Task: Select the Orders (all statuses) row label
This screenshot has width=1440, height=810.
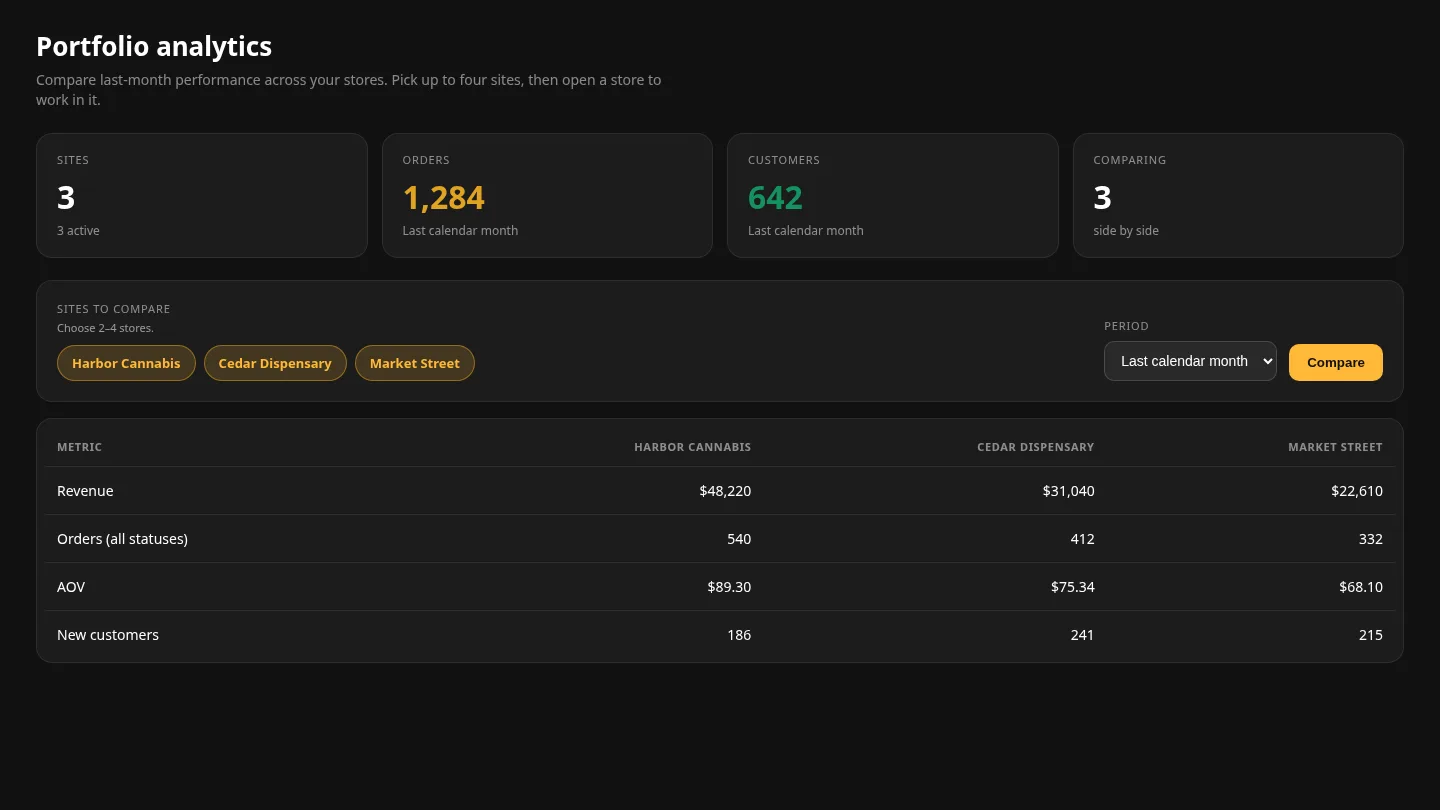Action: [122, 539]
